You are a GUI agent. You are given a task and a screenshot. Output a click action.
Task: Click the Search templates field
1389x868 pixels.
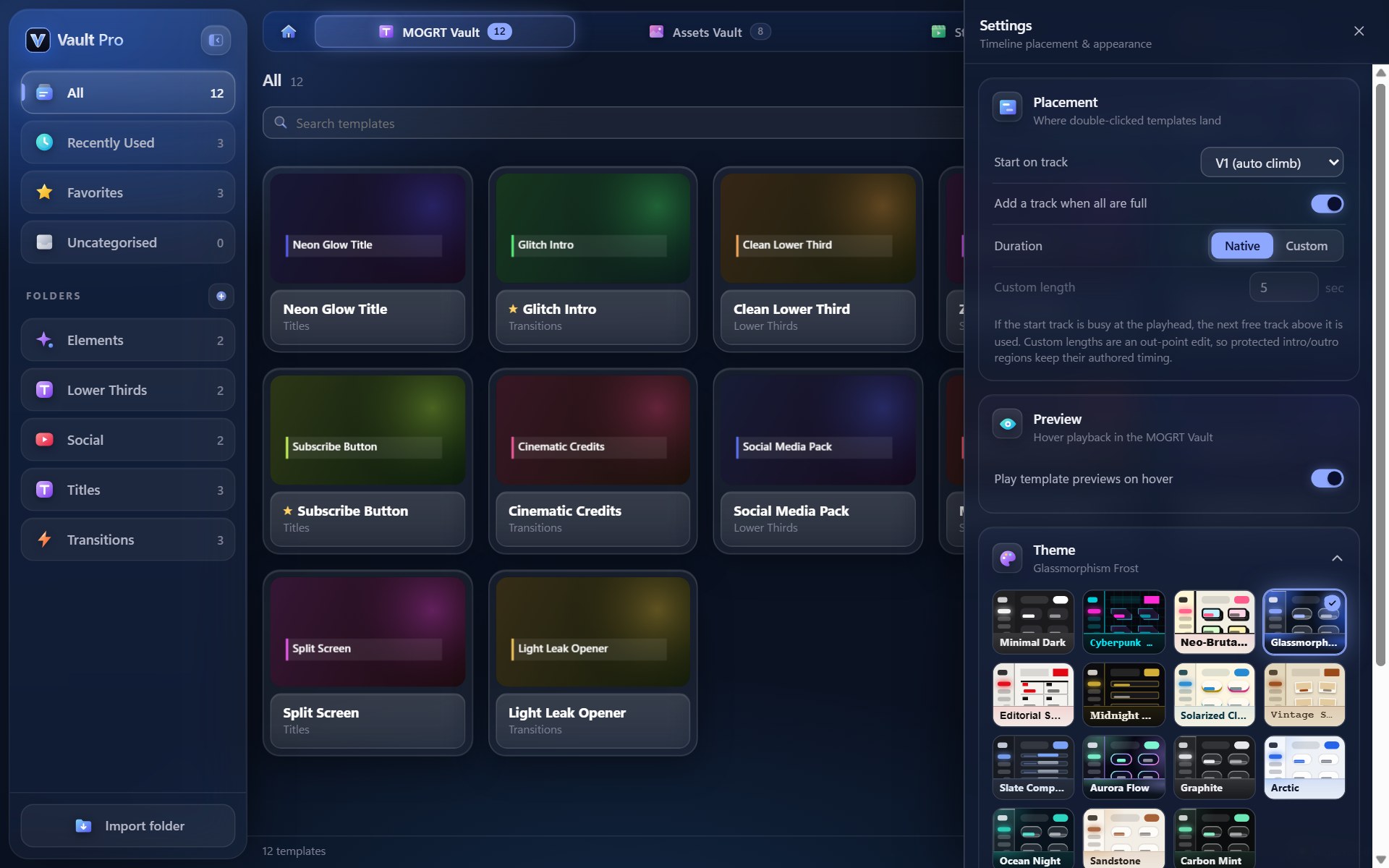click(613, 123)
